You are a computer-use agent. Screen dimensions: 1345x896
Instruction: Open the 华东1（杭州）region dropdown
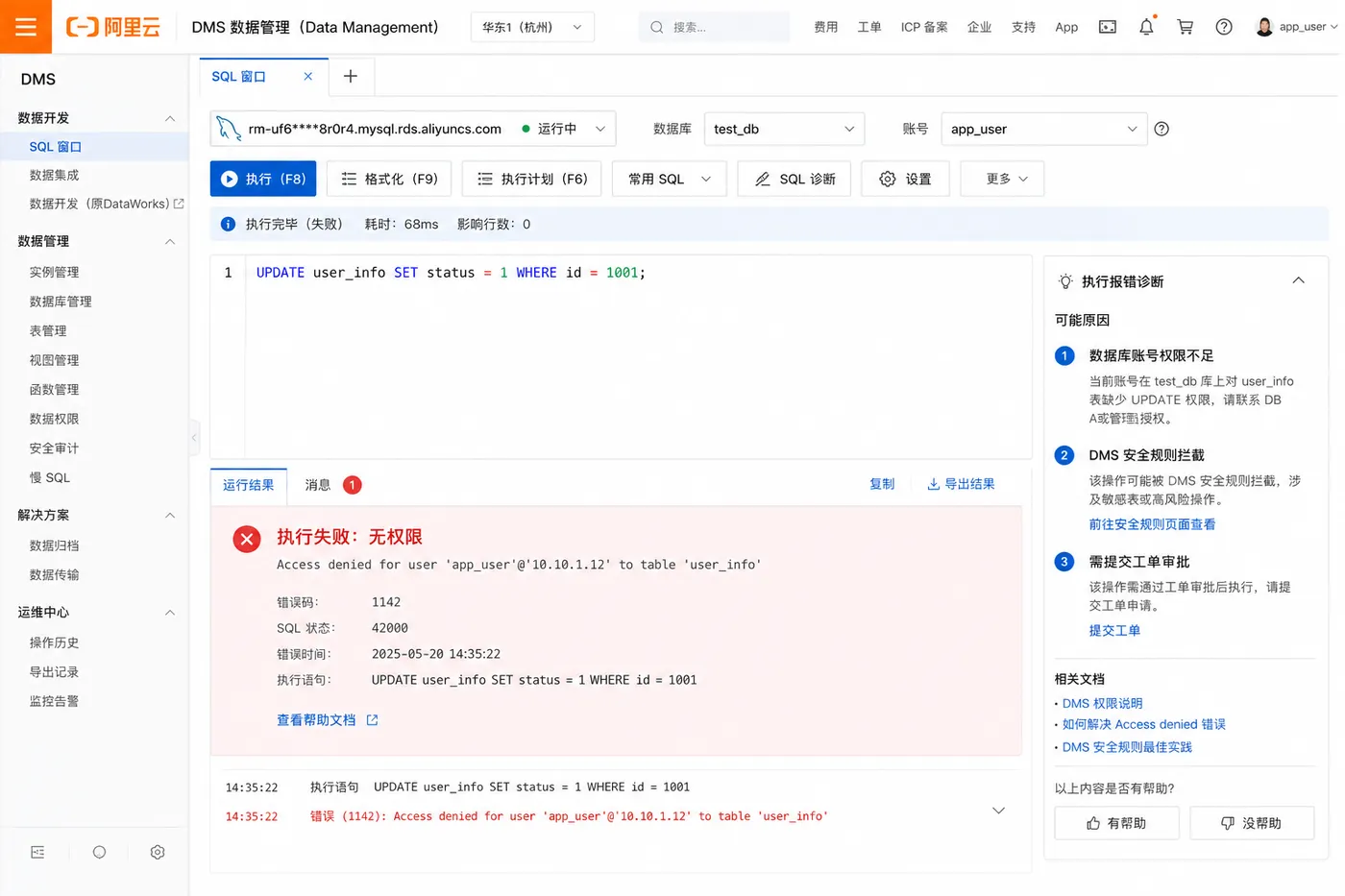(532, 27)
